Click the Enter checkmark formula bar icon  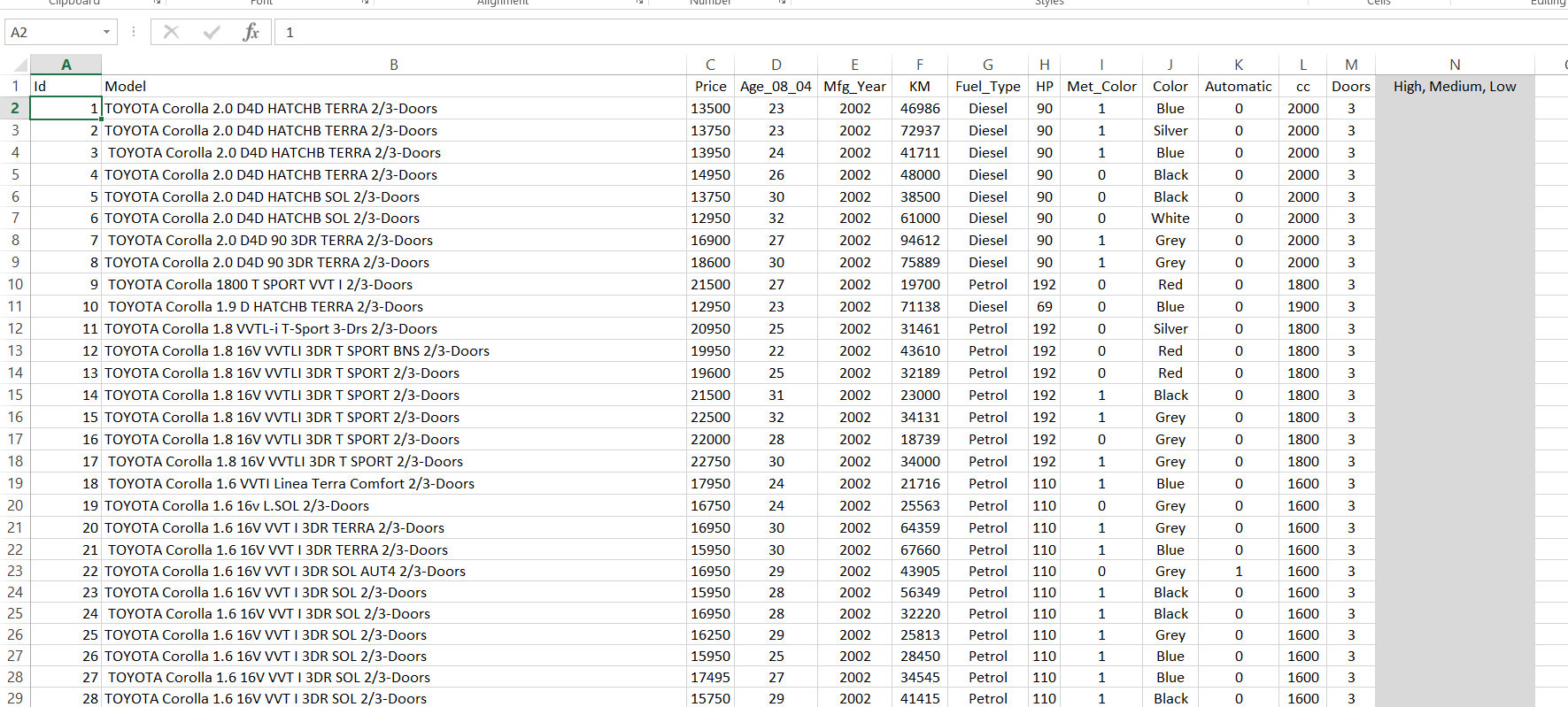click(212, 32)
